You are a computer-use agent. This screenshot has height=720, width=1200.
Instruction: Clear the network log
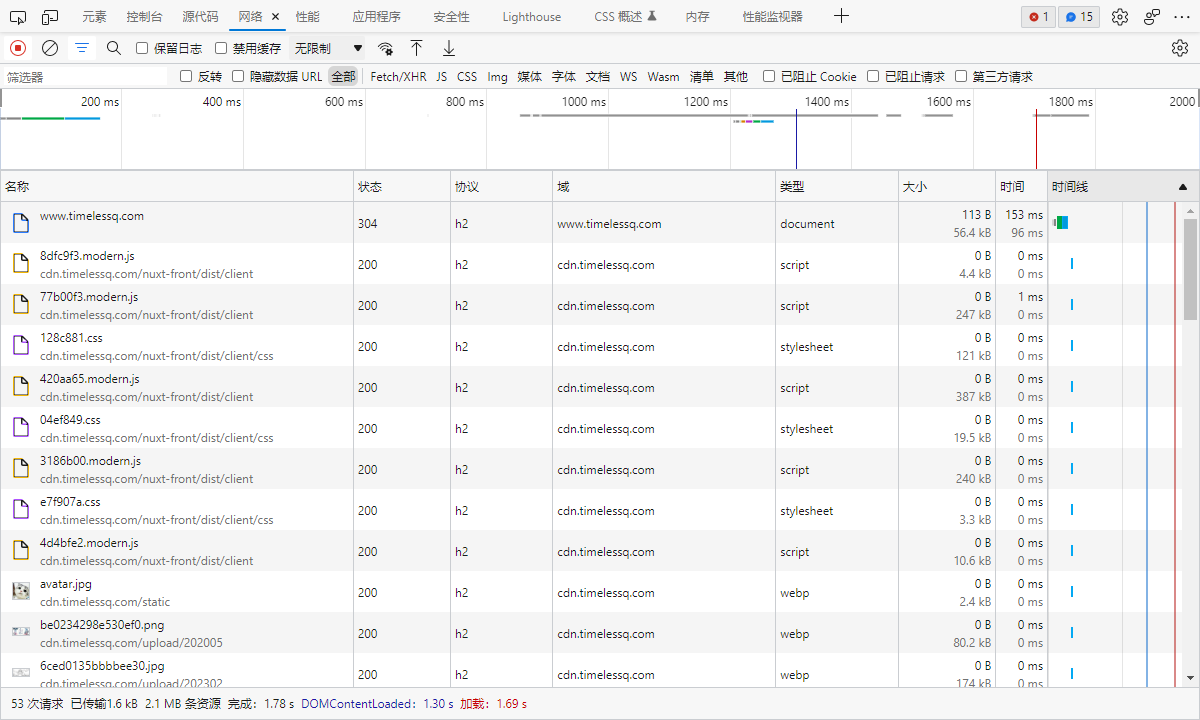click(x=50, y=48)
